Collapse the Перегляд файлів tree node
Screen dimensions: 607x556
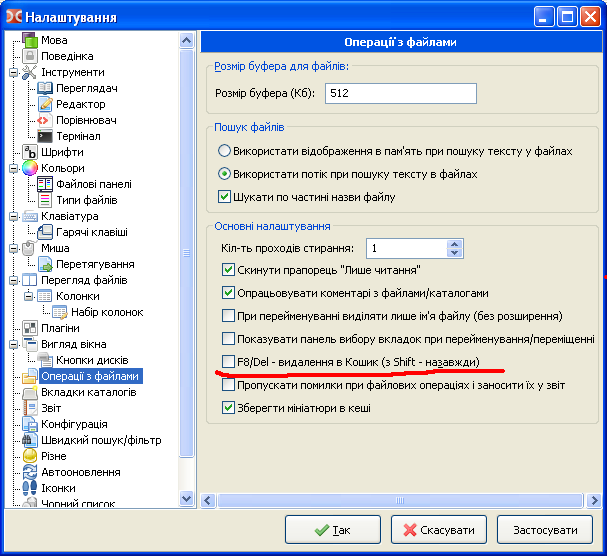click(x=13, y=280)
